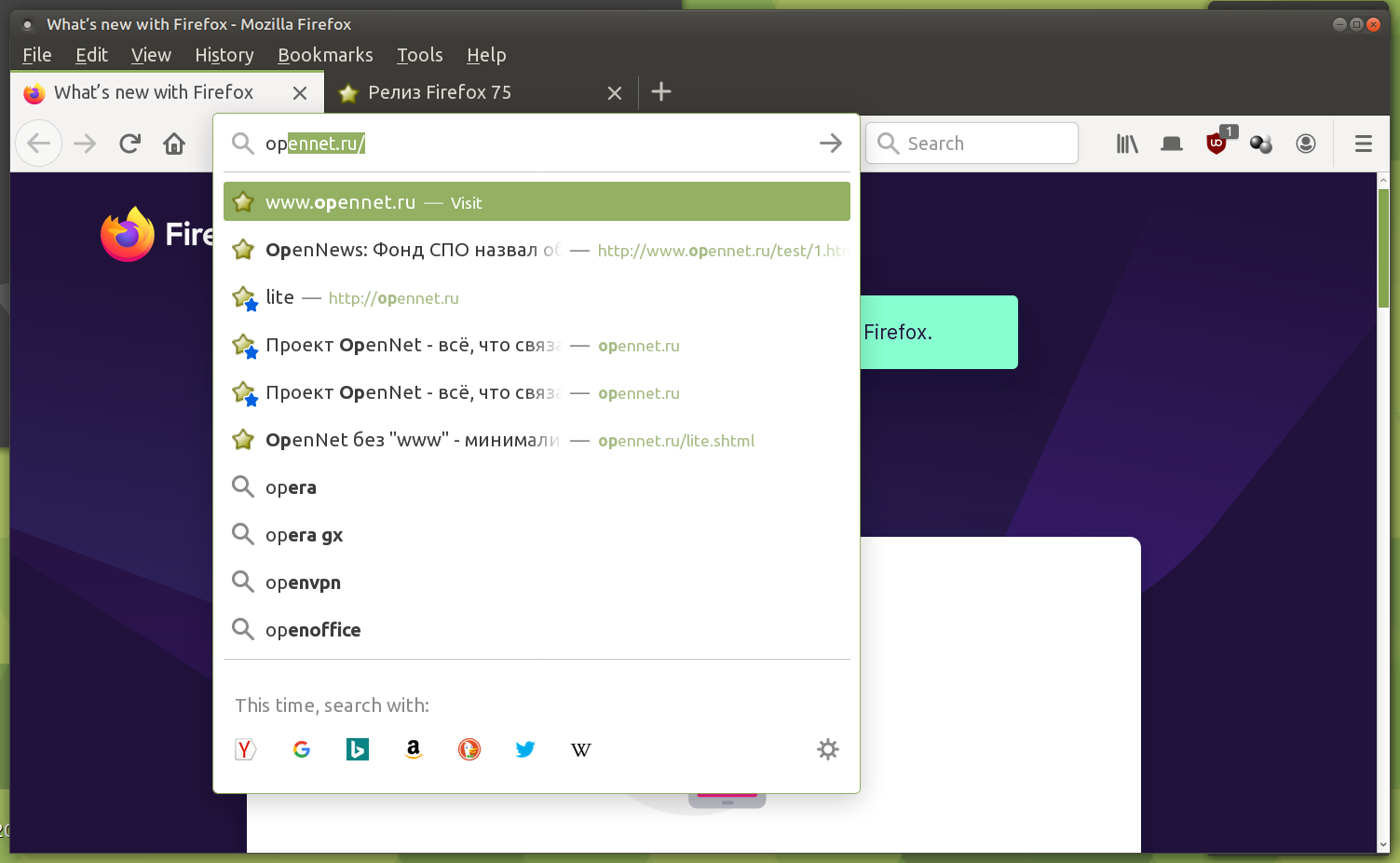Click the grey spheres extension icon

click(1261, 144)
